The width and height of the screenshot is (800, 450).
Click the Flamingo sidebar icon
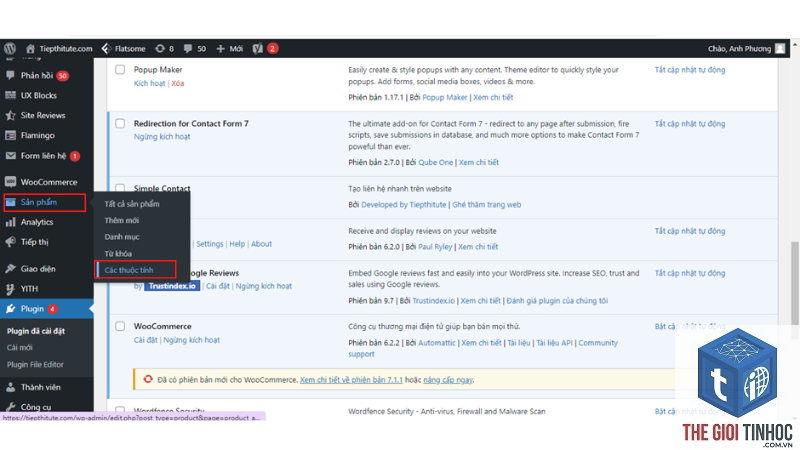[10, 135]
